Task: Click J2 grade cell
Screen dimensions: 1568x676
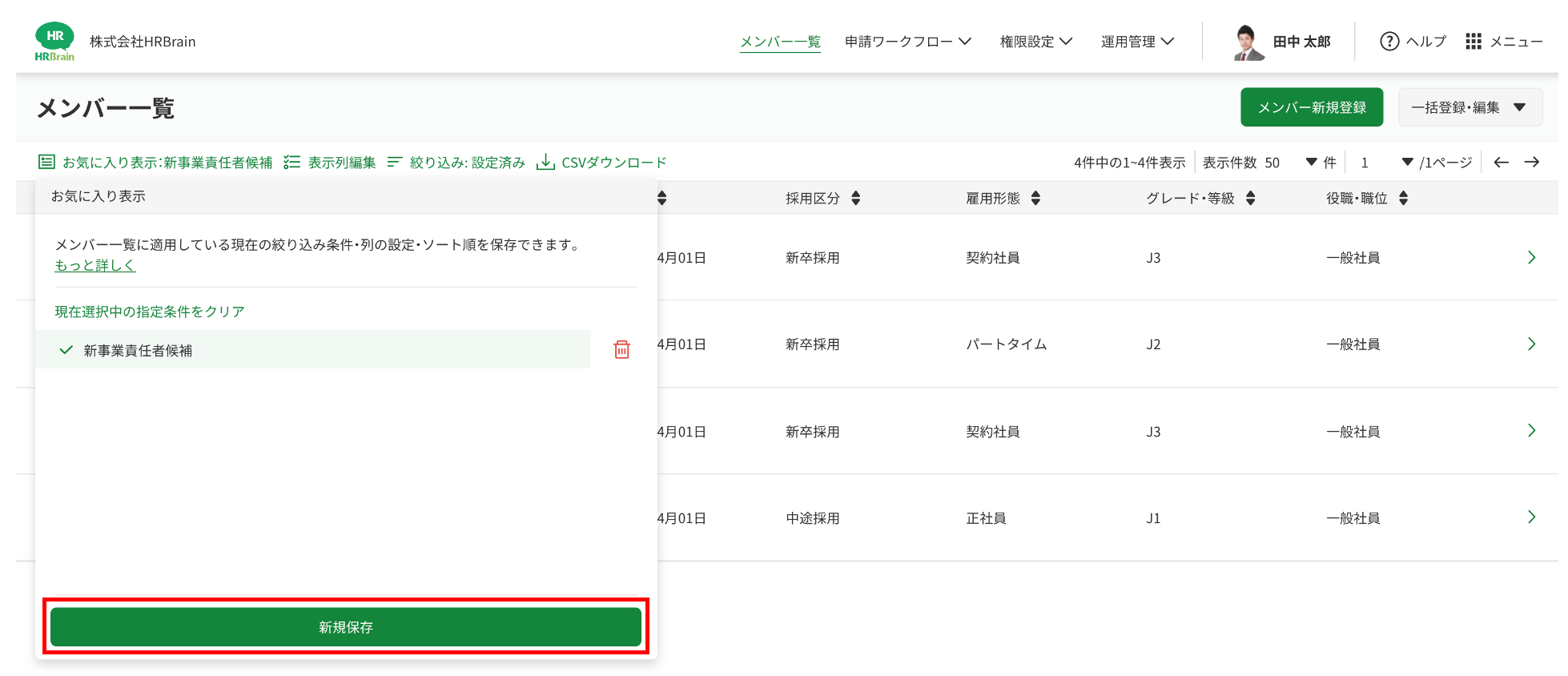Action: [1153, 344]
